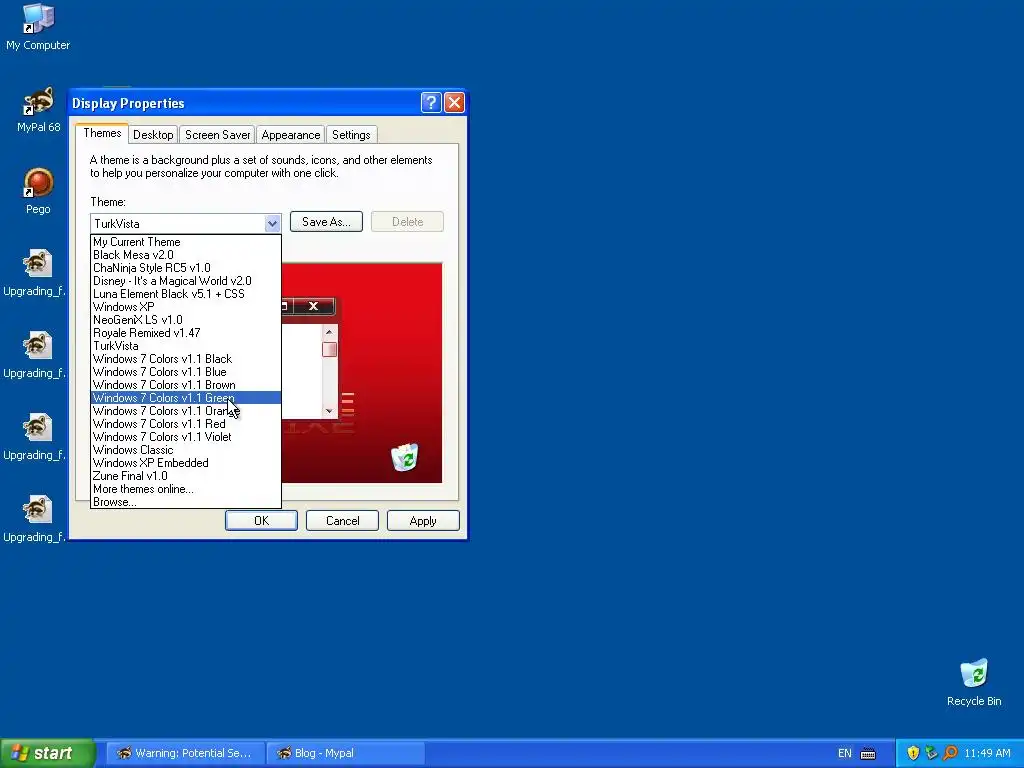Screen dimensions: 1024x768
Task: Open the Appearance tab
Action: [x=291, y=135]
